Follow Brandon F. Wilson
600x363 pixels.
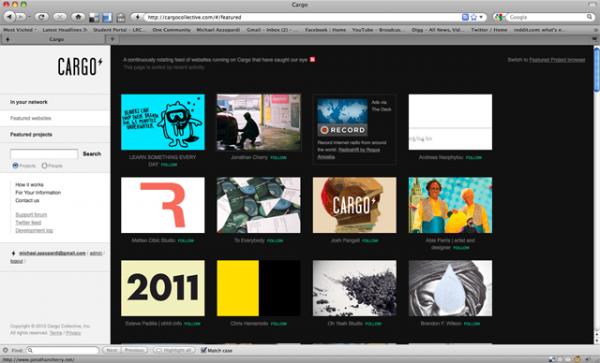coord(471,324)
